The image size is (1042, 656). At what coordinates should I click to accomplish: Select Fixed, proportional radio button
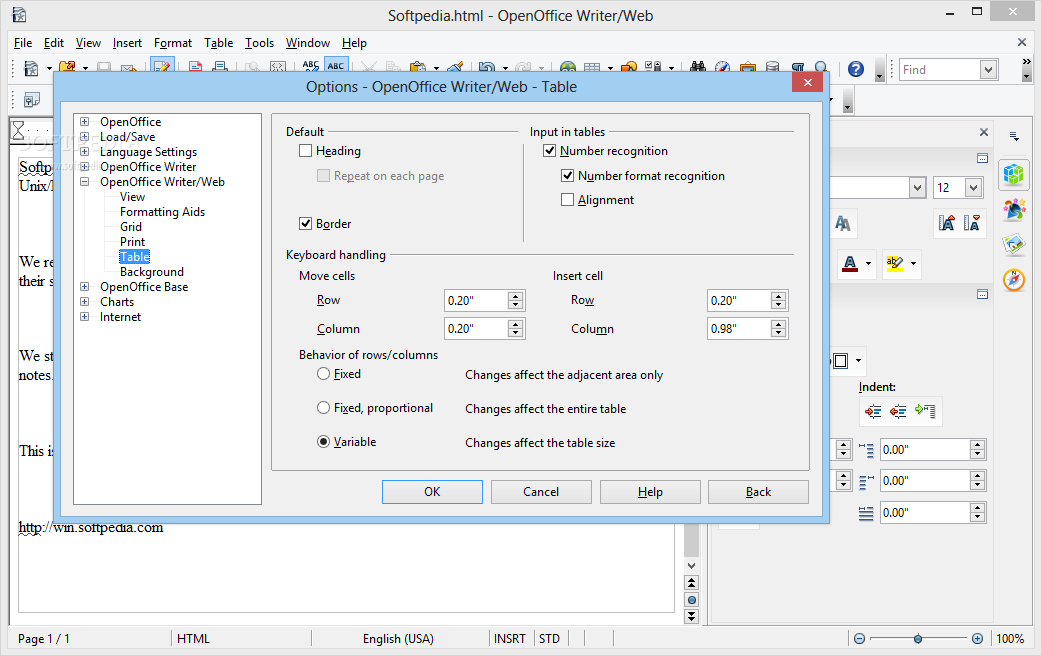324,408
